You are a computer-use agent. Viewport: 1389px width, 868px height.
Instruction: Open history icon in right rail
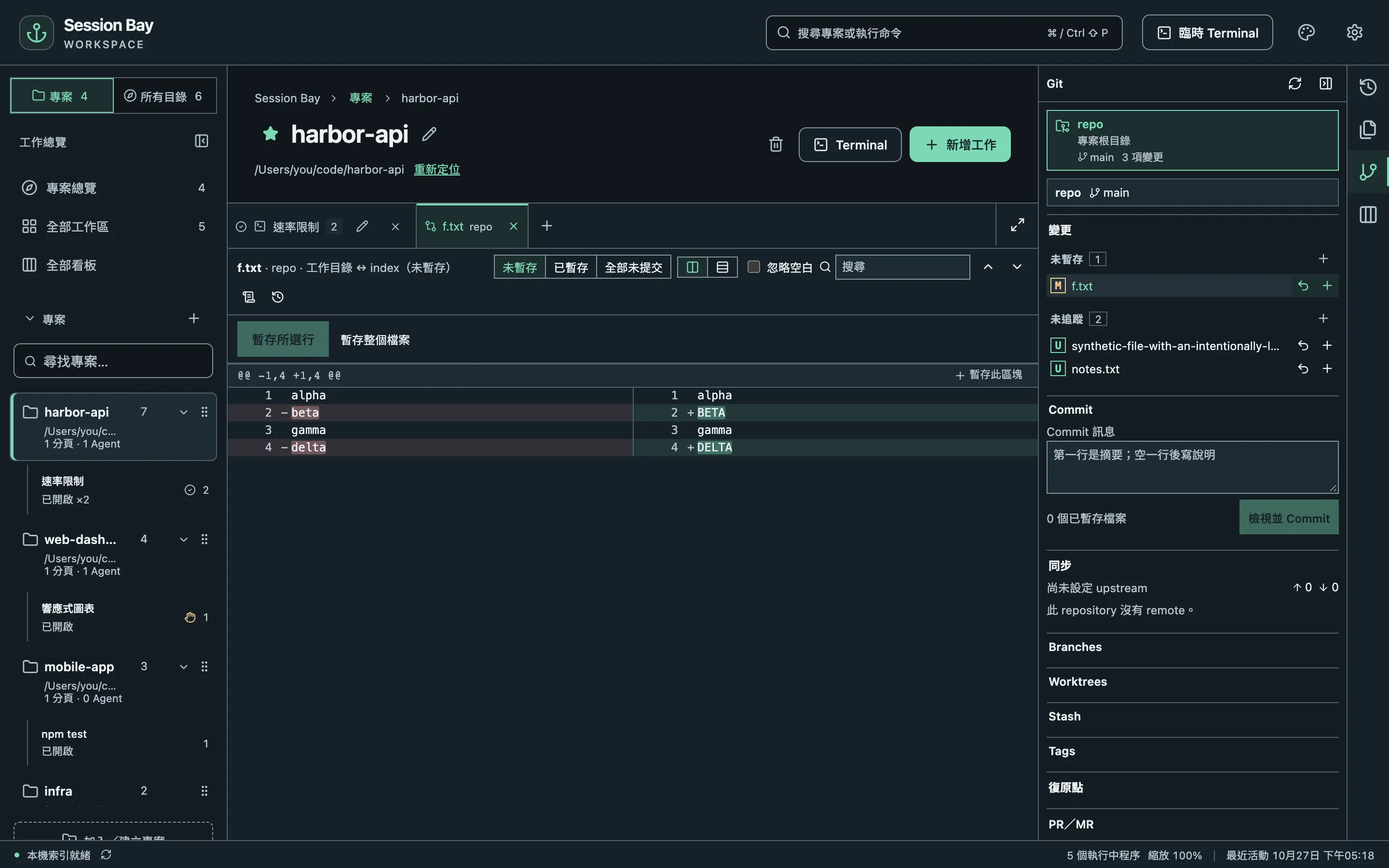tap(1368, 87)
